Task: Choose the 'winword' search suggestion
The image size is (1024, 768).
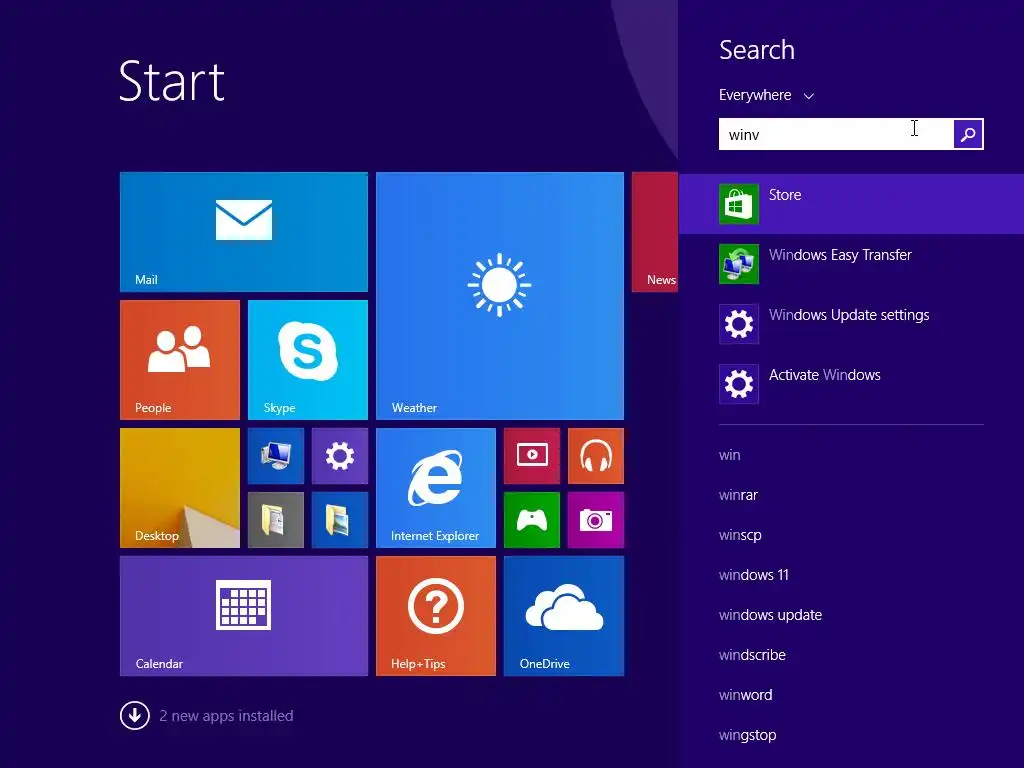Action: coord(745,695)
